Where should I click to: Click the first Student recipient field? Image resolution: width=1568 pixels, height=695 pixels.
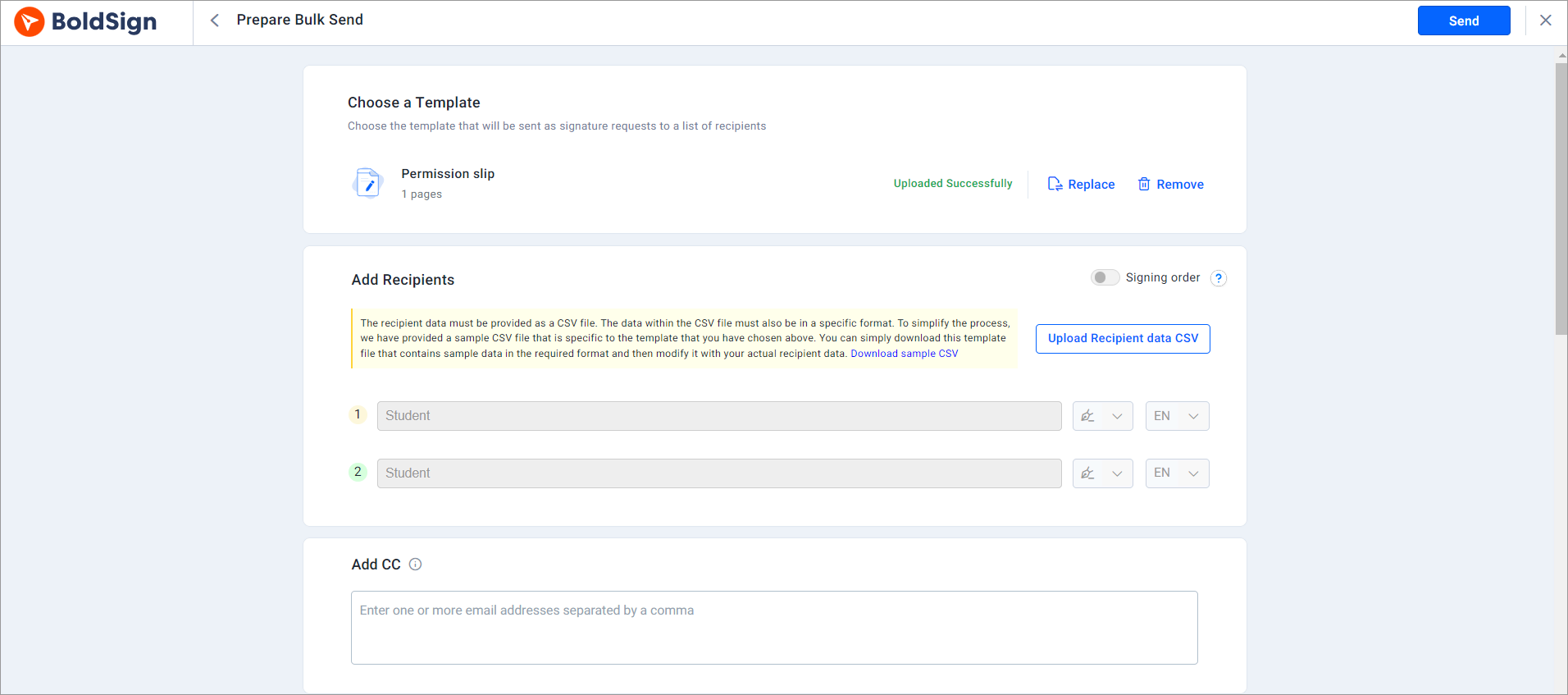pos(719,416)
